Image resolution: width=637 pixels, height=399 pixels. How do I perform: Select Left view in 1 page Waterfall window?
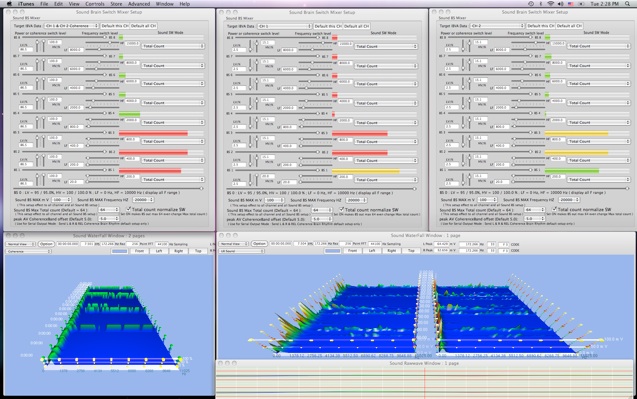372,251
